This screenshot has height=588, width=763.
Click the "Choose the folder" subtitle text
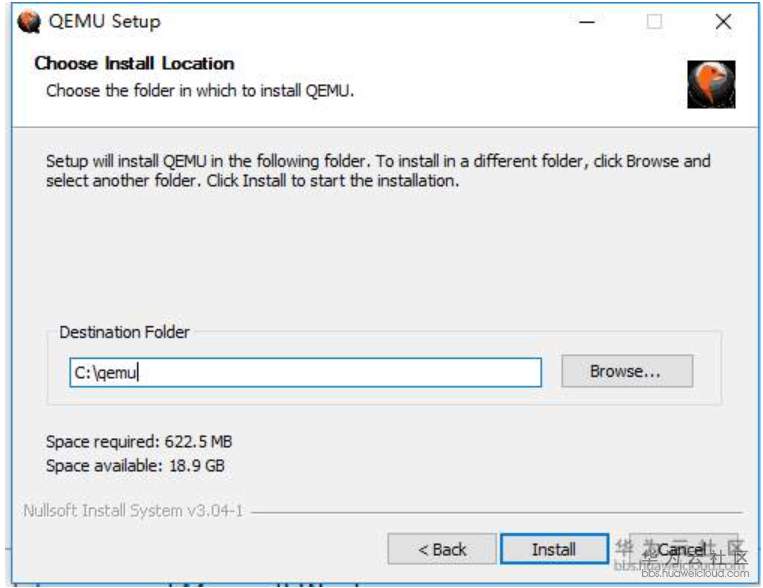coord(200,91)
